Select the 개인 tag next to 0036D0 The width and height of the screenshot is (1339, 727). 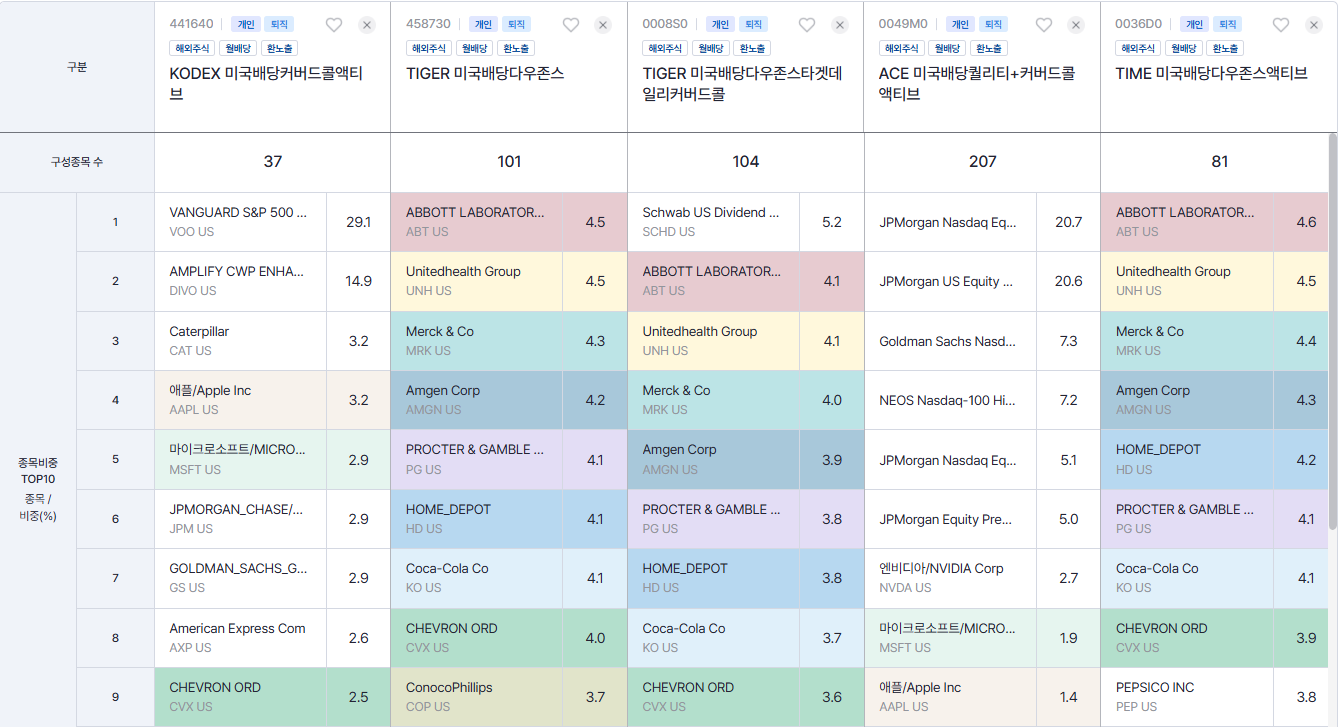1193,24
